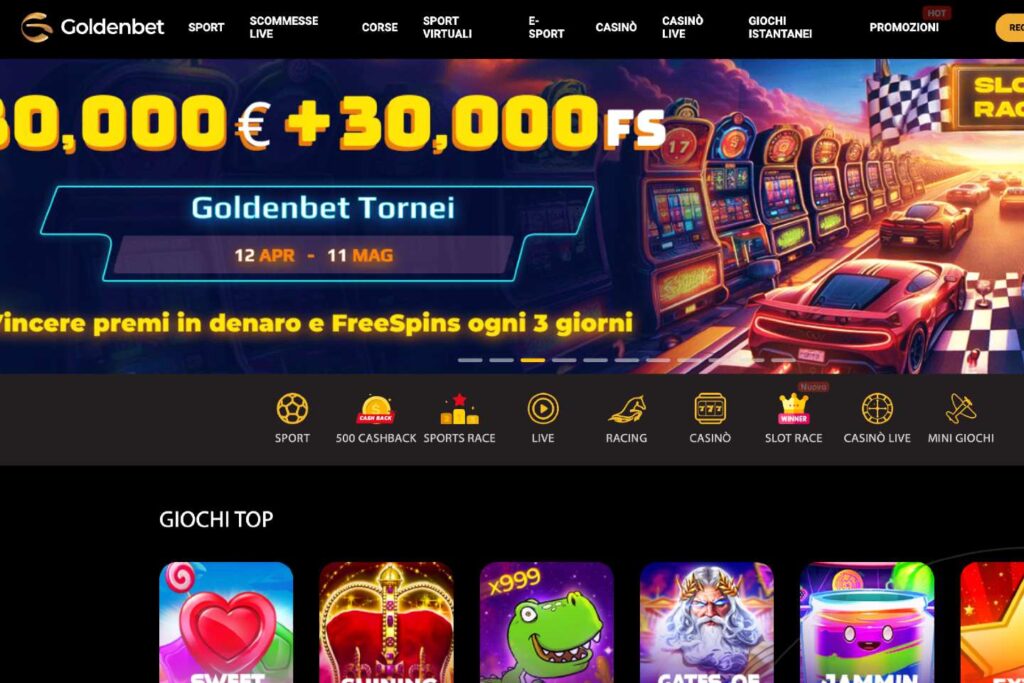Open the E-Sport menu item
Image resolution: width=1024 pixels, height=683 pixels.
(546, 27)
